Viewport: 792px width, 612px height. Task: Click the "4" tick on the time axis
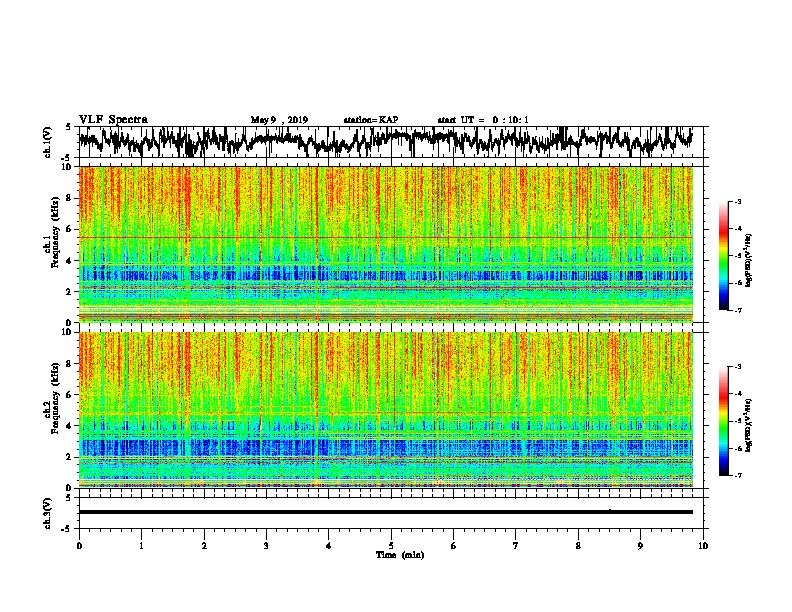pyautogui.click(x=329, y=546)
